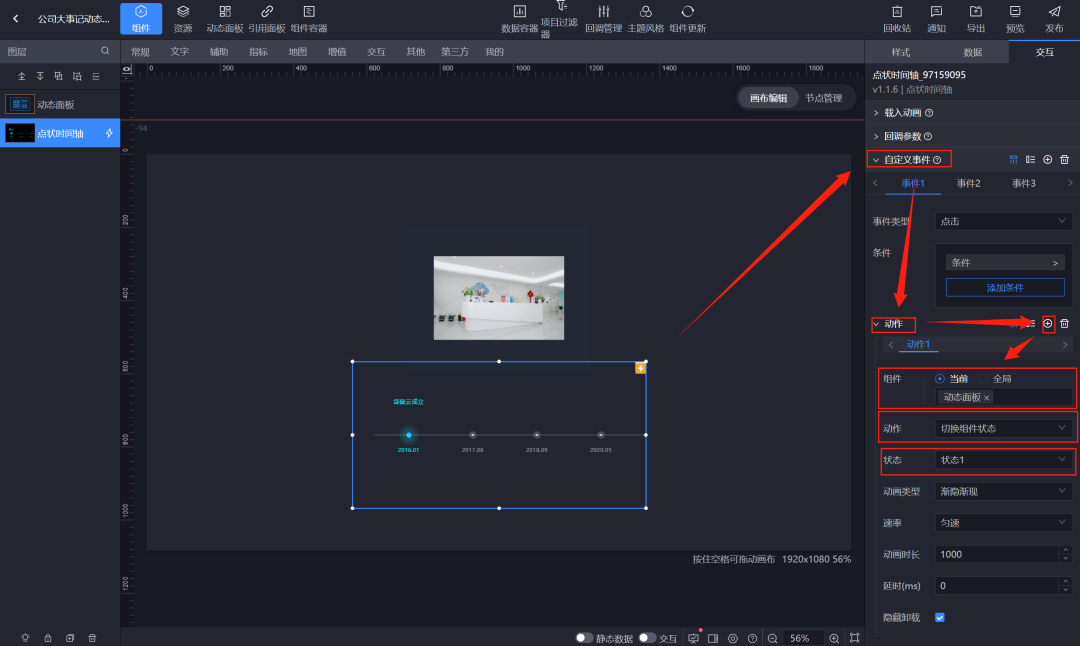
Task: Open the 速率 dropdown showing 匀速
Action: click(1003, 523)
